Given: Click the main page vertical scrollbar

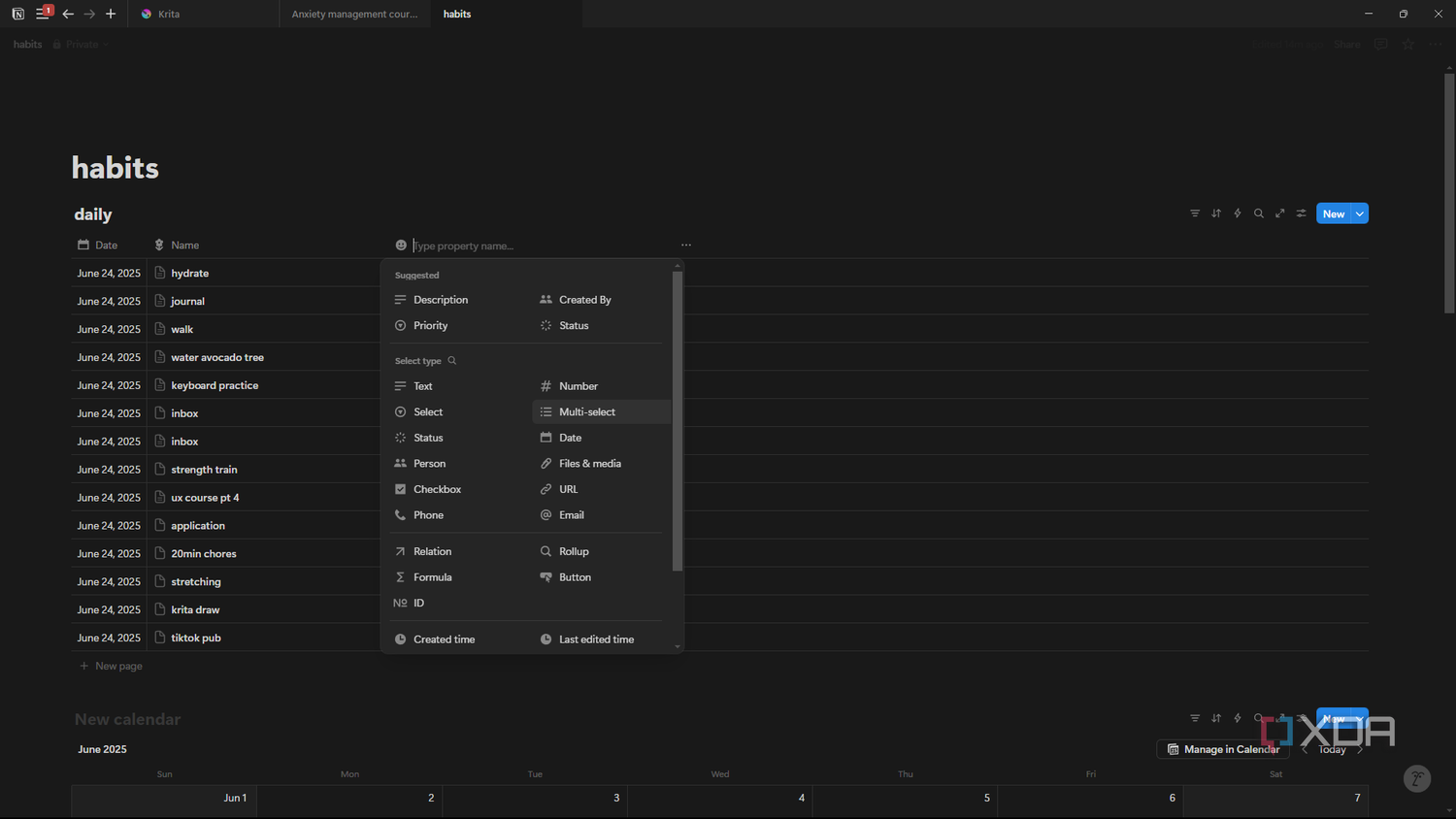Looking at the screenshot, I should tap(1449, 192).
